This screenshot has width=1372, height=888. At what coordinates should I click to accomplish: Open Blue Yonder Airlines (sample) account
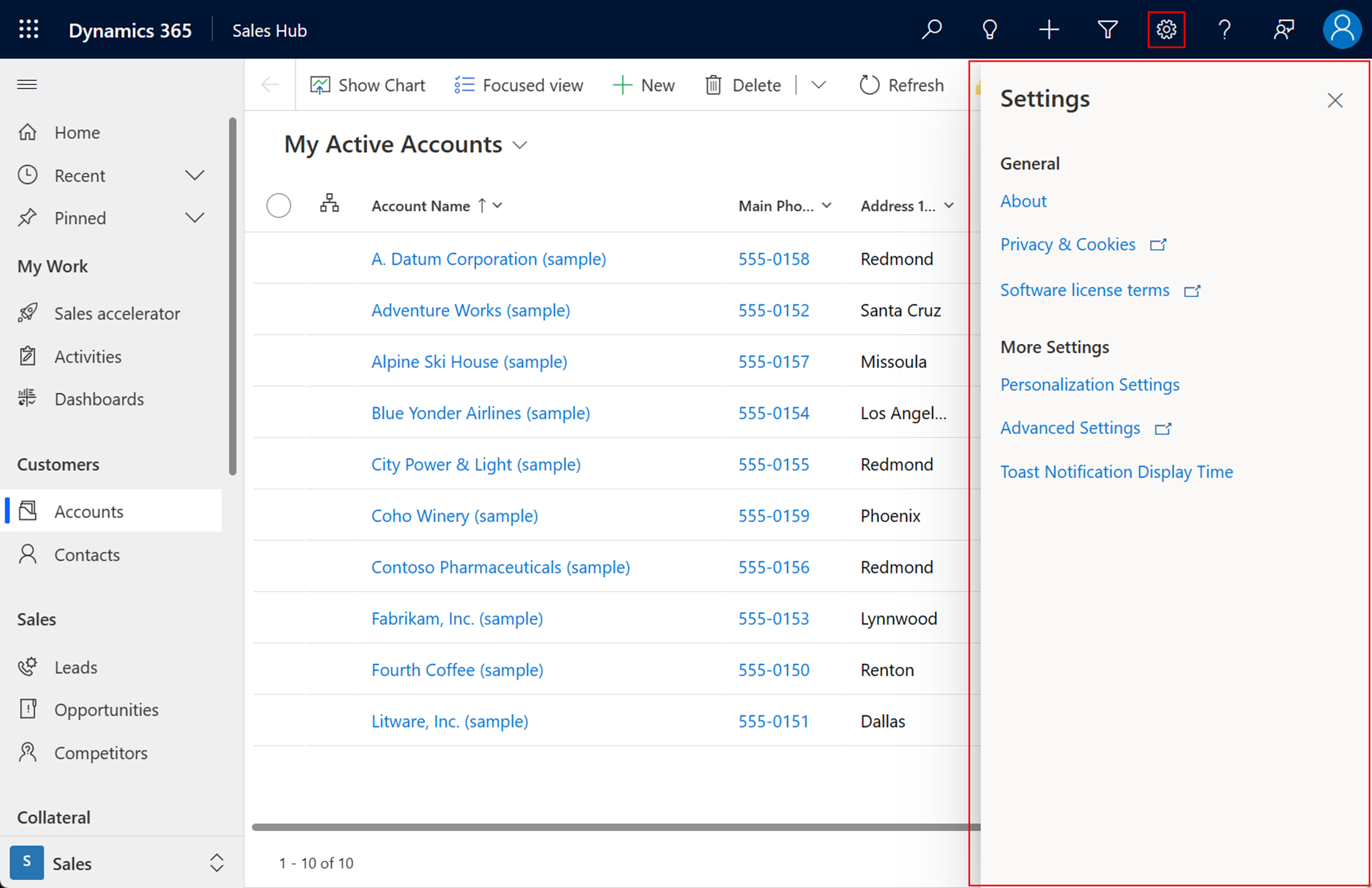click(481, 413)
